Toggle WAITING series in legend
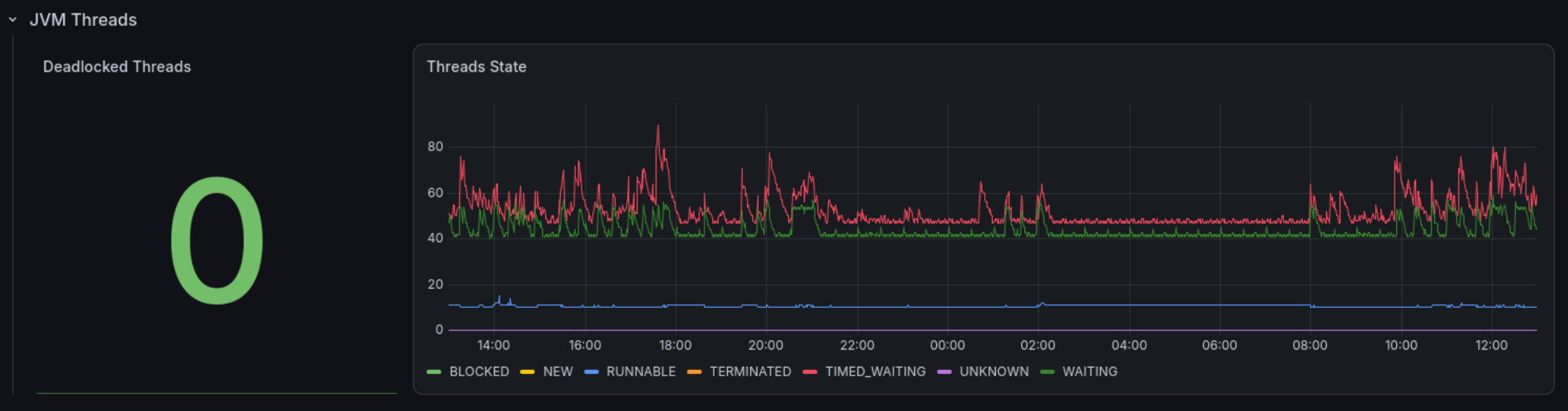This screenshot has height=411, width=1568. coord(1090,372)
